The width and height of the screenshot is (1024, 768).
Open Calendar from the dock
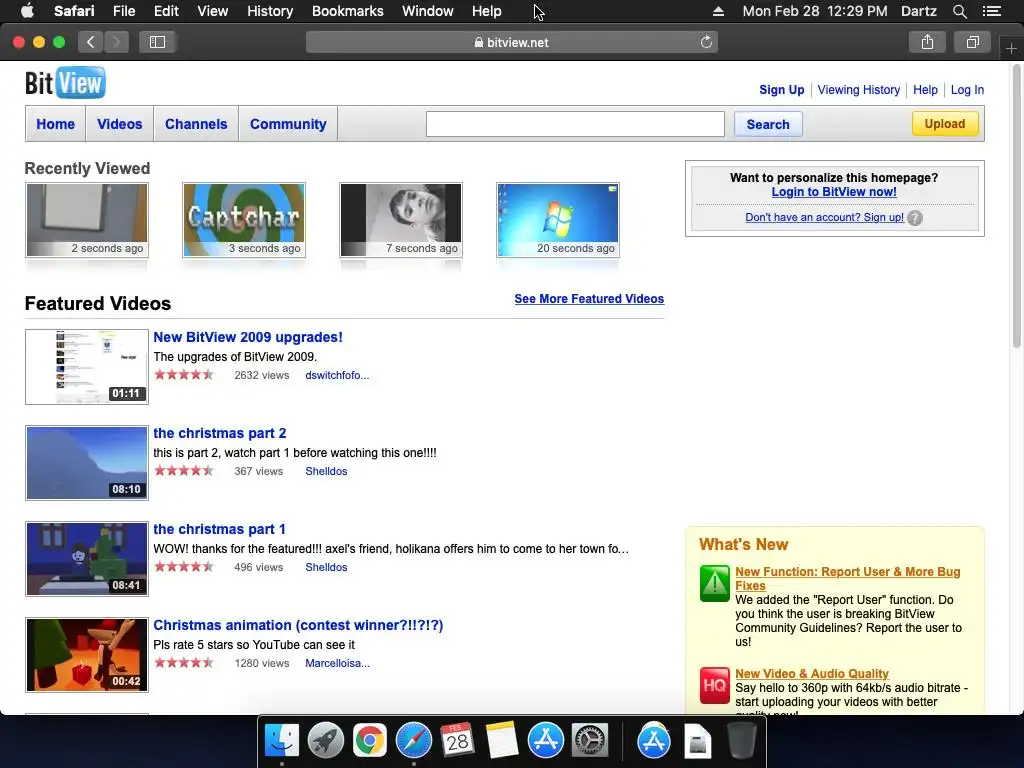tap(457, 741)
